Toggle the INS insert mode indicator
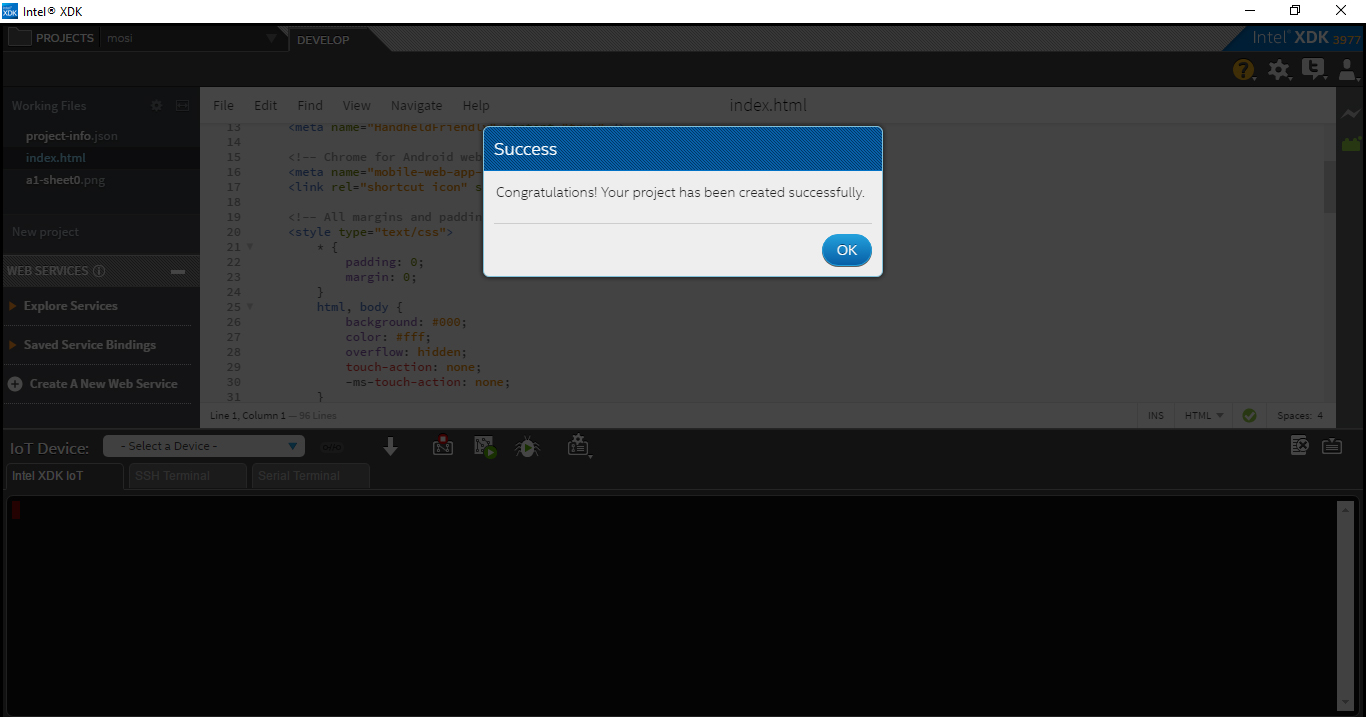This screenshot has width=1366, height=717. [x=1156, y=415]
